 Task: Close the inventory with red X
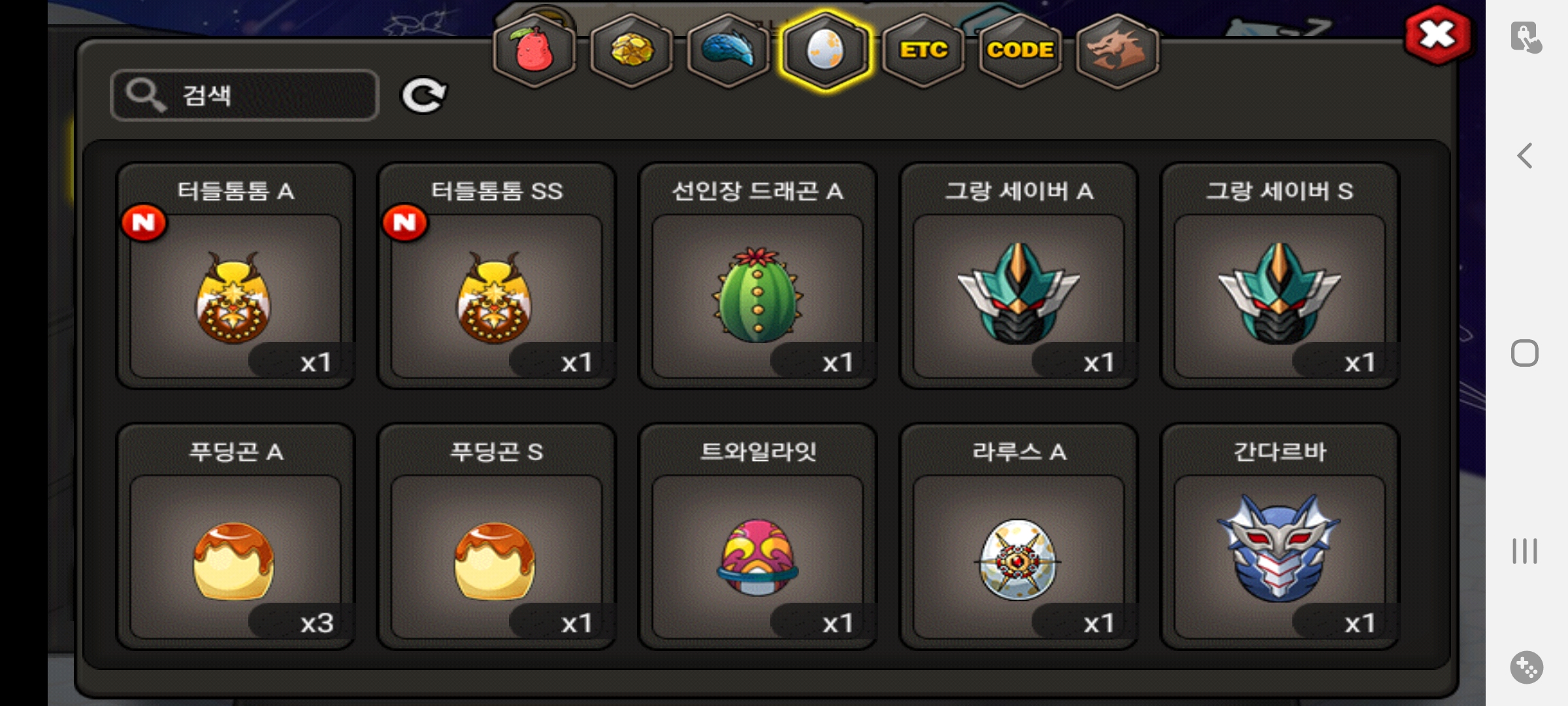click(x=1437, y=35)
